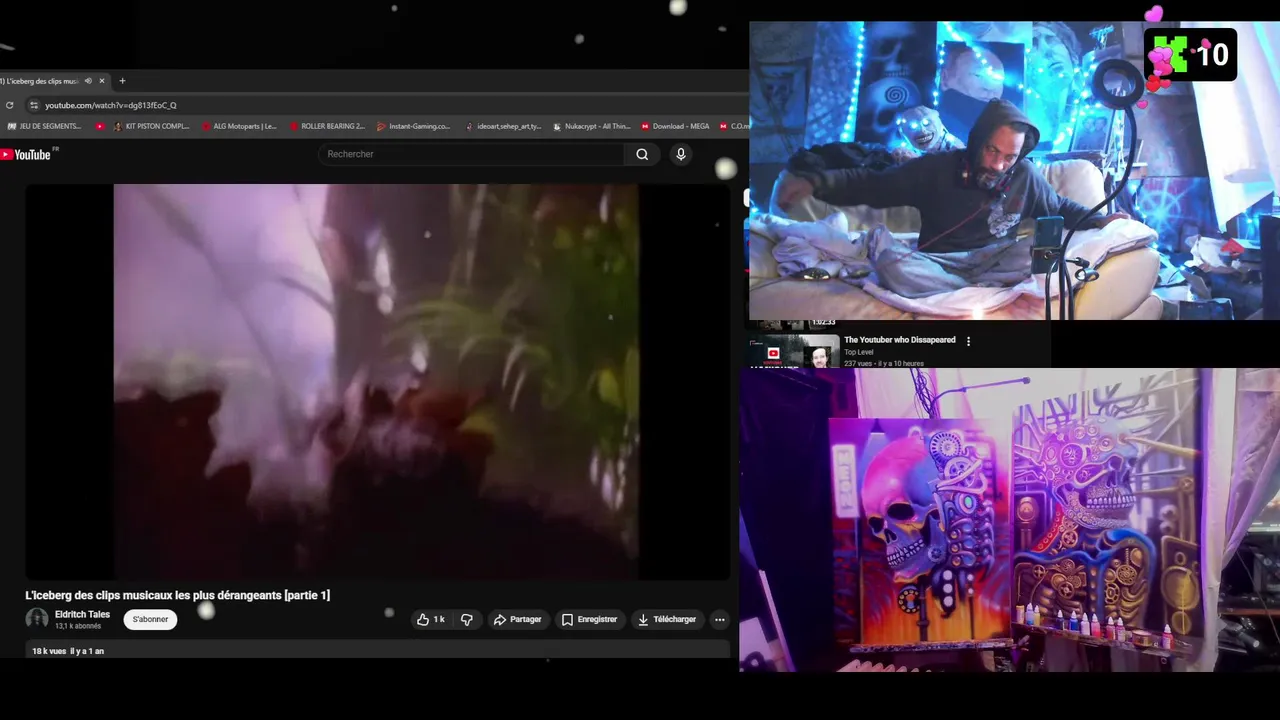
Task: Click the video title L'iceberg des clips musicaux
Action: point(177,595)
